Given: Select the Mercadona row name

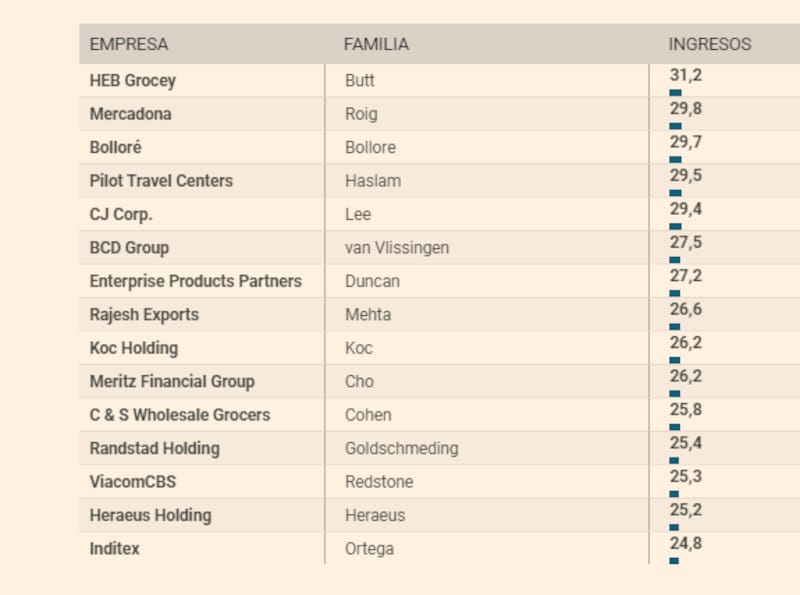Looking at the screenshot, I should [130, 114].
